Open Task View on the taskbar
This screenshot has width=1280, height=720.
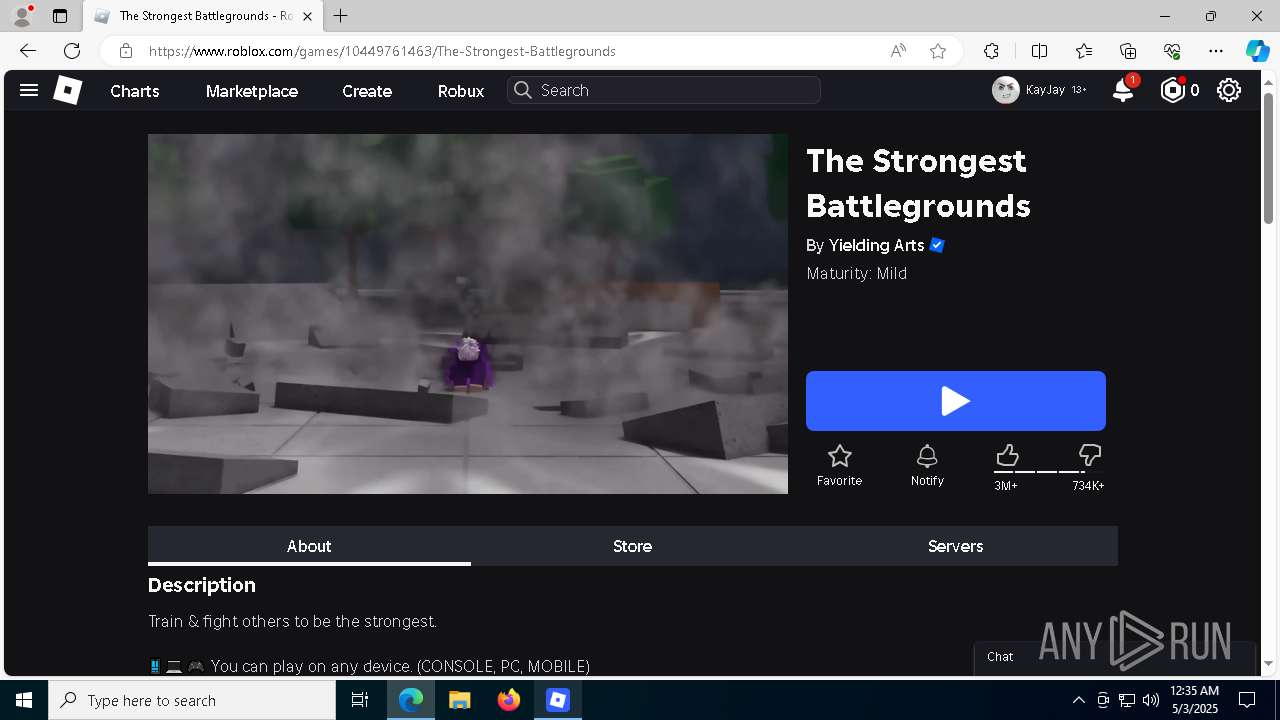[x=360, y=700]
